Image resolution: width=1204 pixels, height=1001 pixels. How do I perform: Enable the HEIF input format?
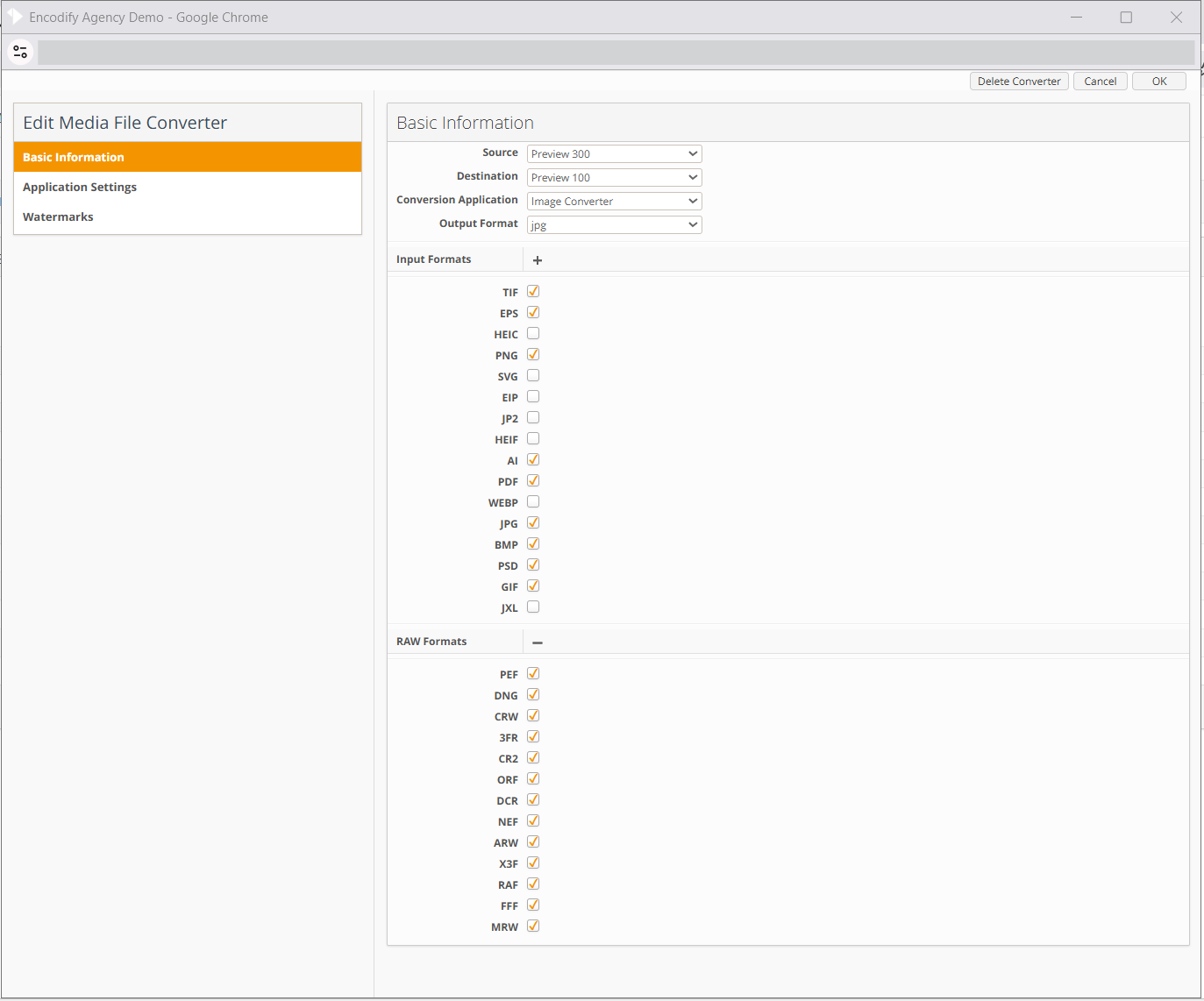click(533, 438)
